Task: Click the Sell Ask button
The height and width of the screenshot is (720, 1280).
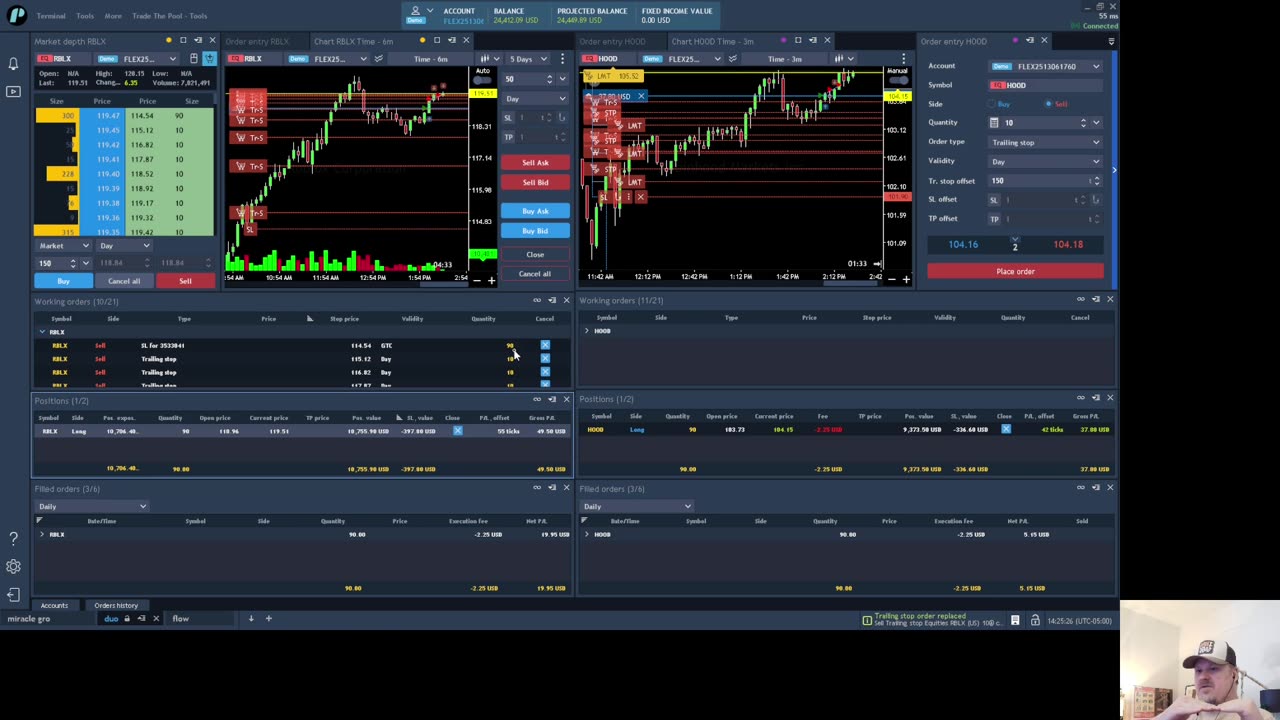Action: click(x=535, y=163)
